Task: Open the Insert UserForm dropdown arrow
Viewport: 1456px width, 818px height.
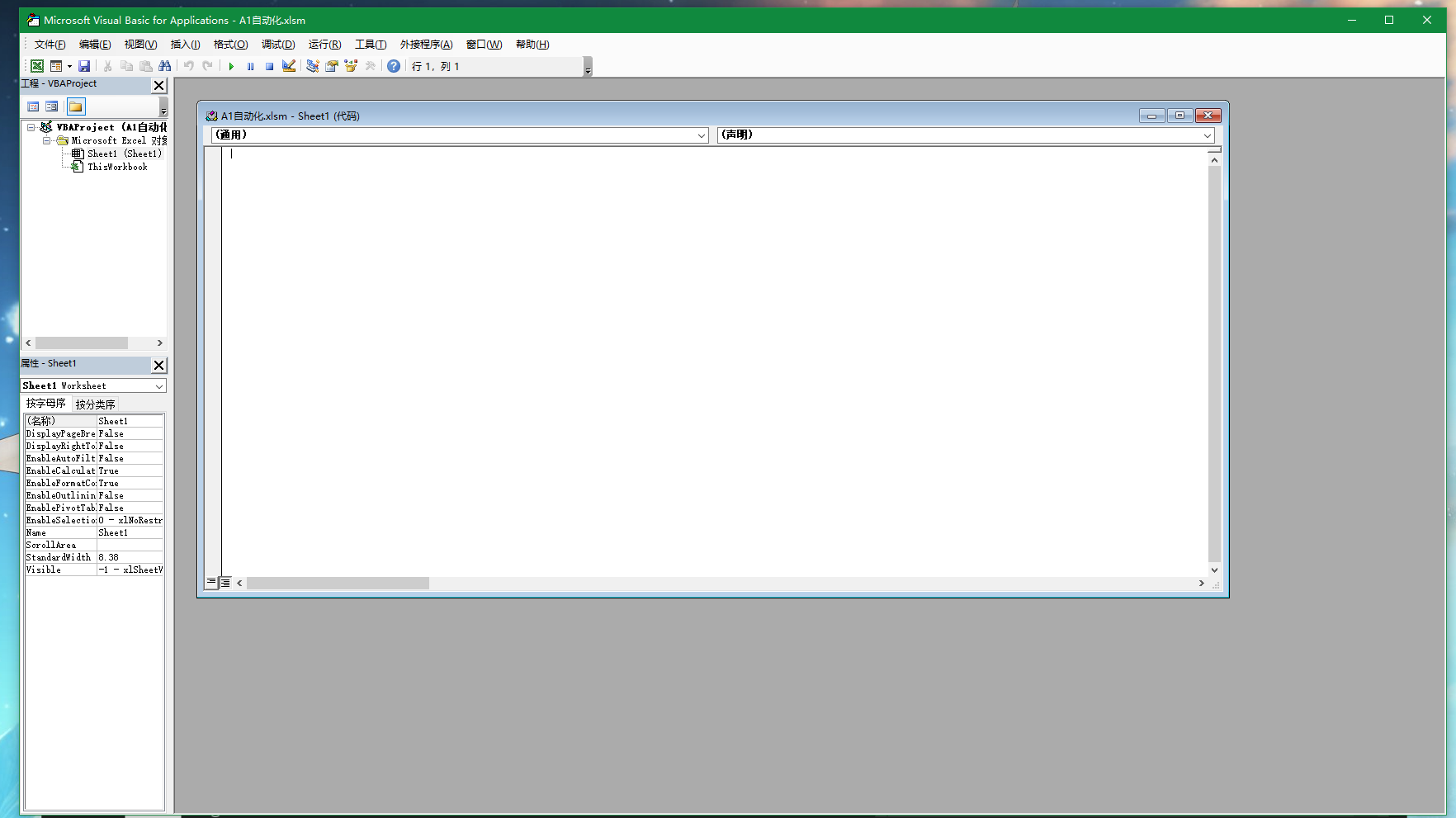Action: [69, 66]
